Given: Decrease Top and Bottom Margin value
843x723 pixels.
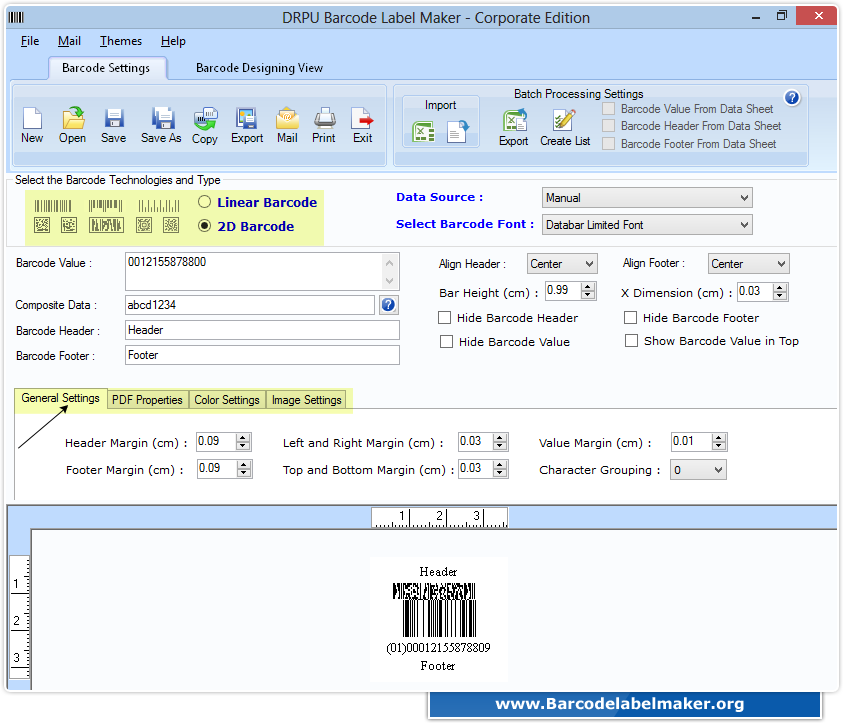Looking at the screenshot, I should coord(500,473).
